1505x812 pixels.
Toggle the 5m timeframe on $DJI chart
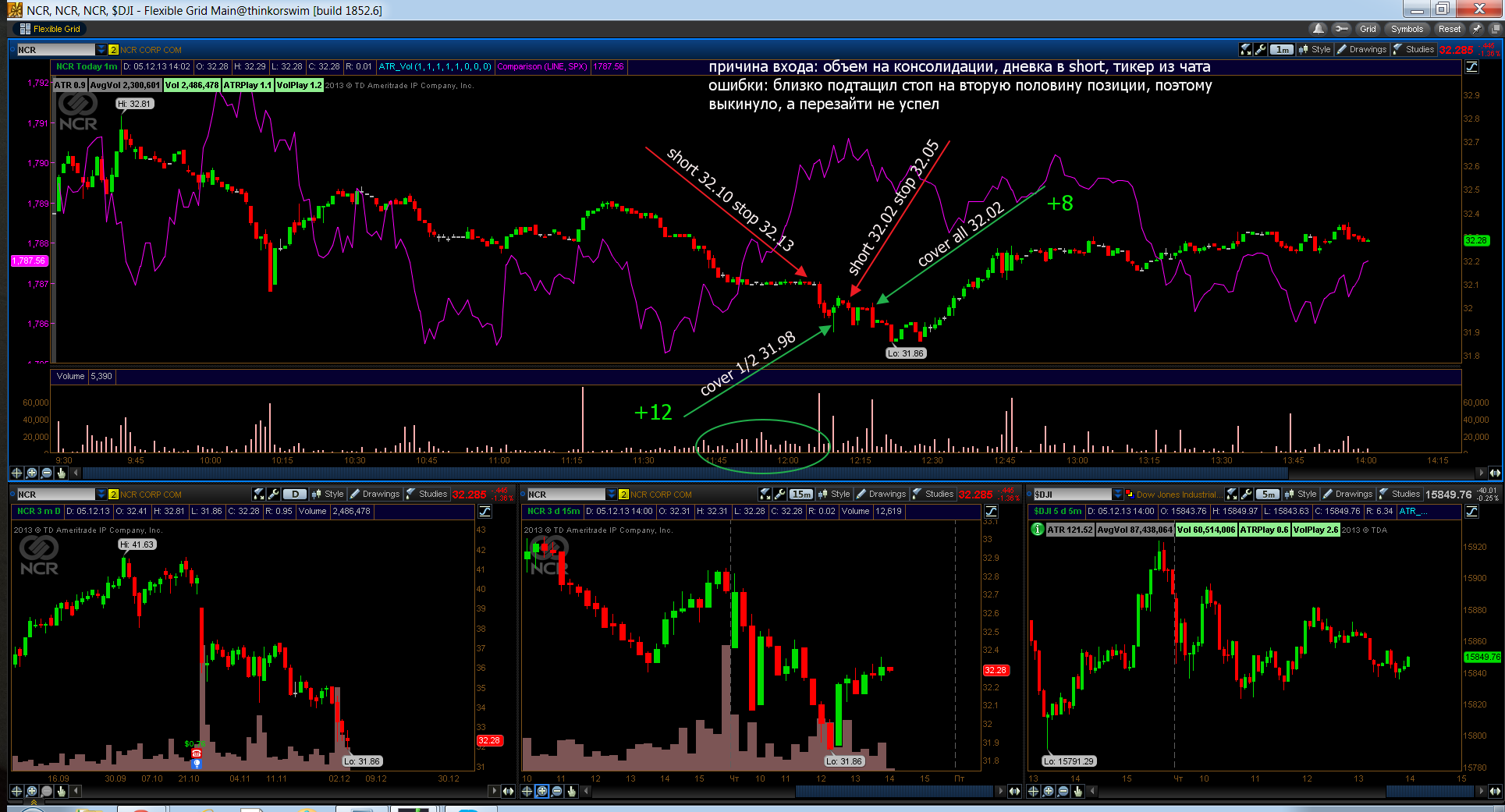pyautogui.click(x=1268, y=494)
